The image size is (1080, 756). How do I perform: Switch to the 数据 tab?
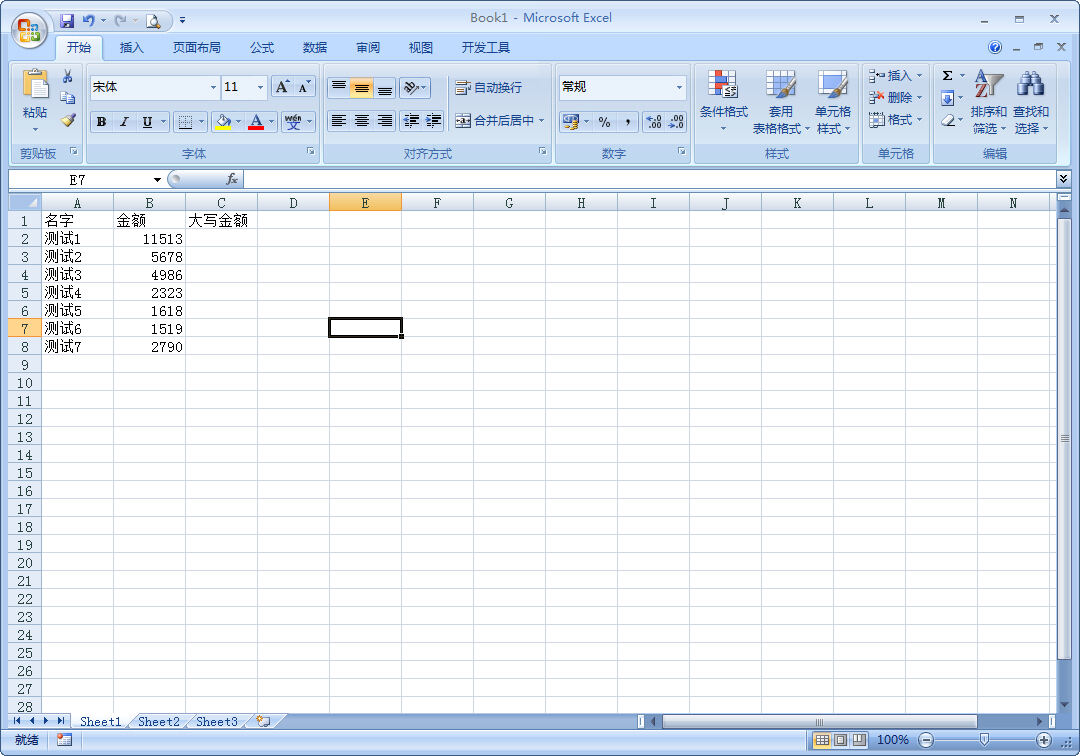point(315,48)
